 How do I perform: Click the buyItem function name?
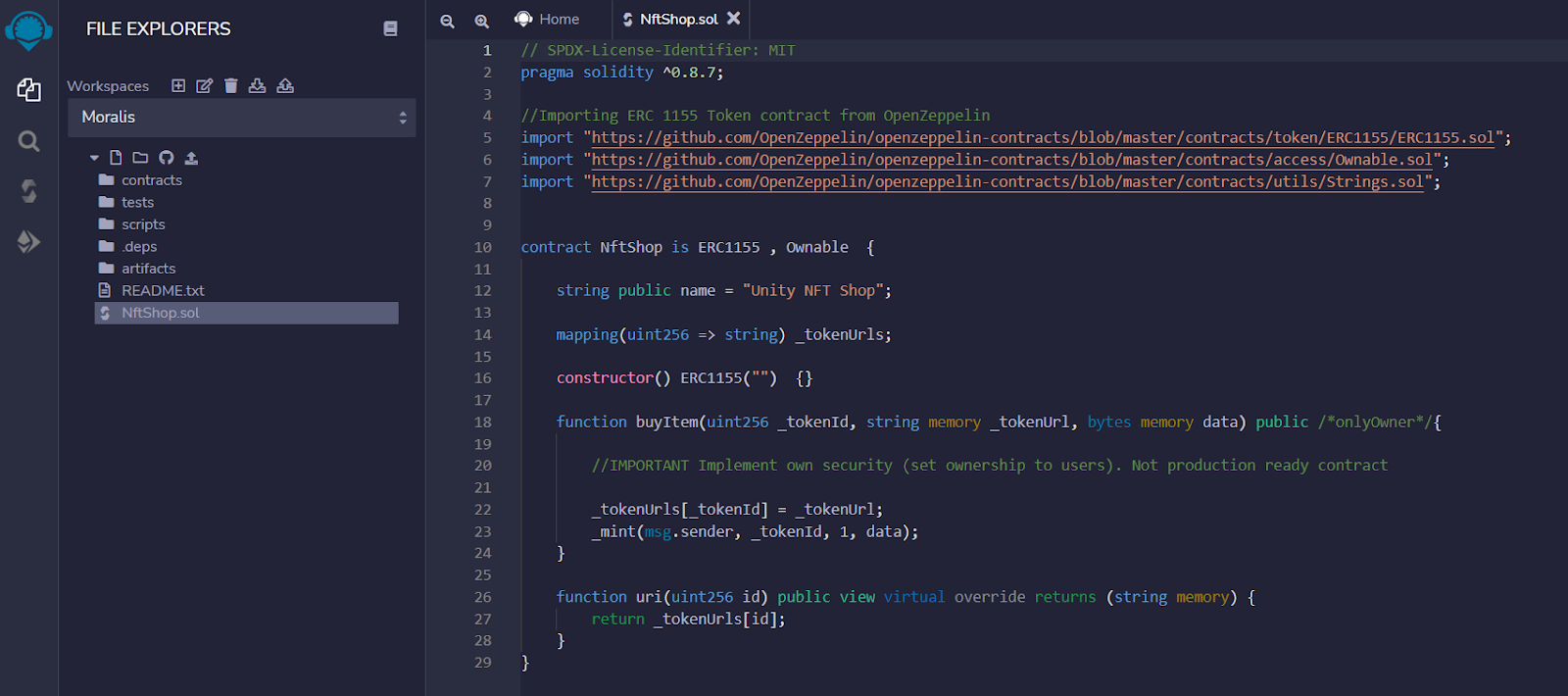click(666, 422)
